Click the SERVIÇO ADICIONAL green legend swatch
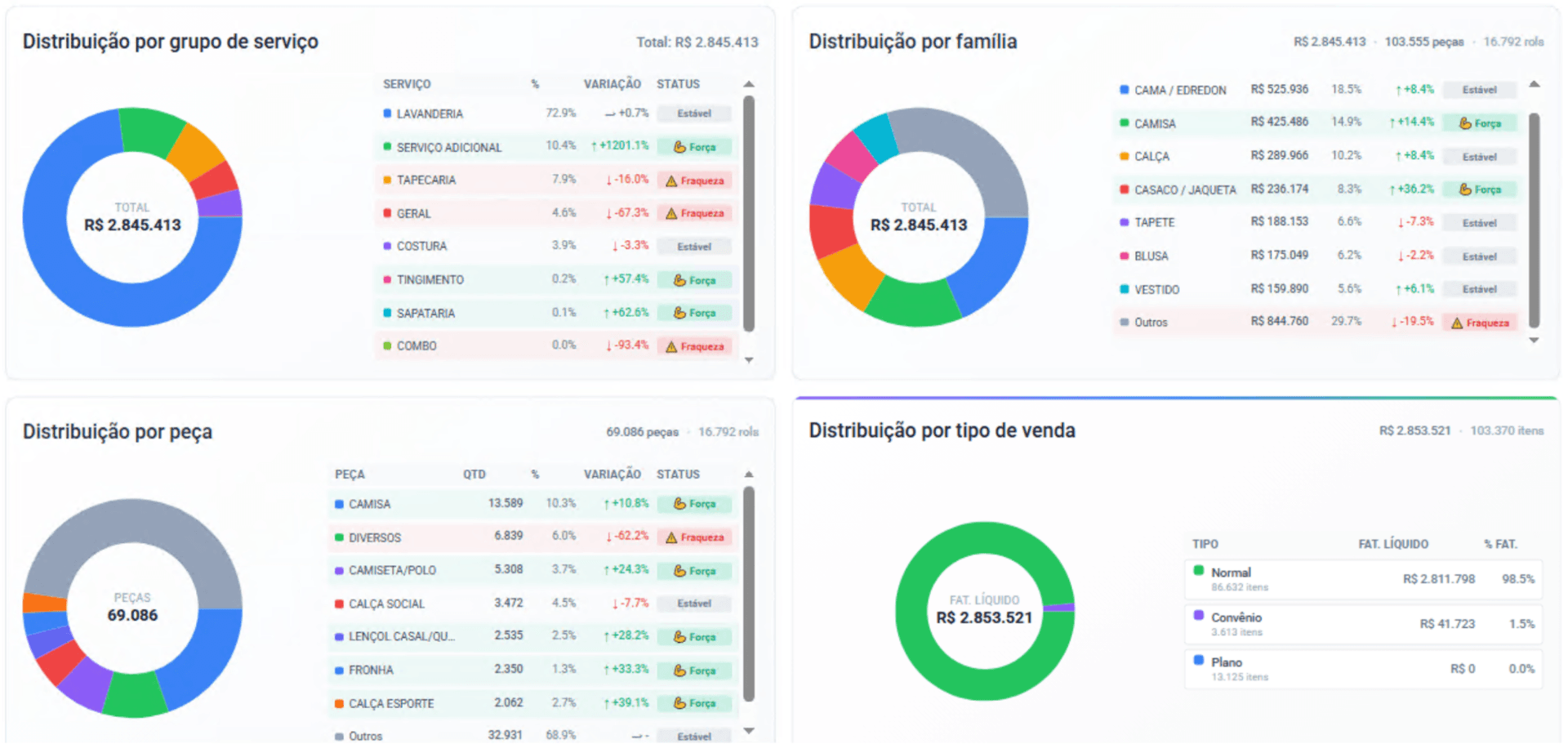 [x=387, y=147]
